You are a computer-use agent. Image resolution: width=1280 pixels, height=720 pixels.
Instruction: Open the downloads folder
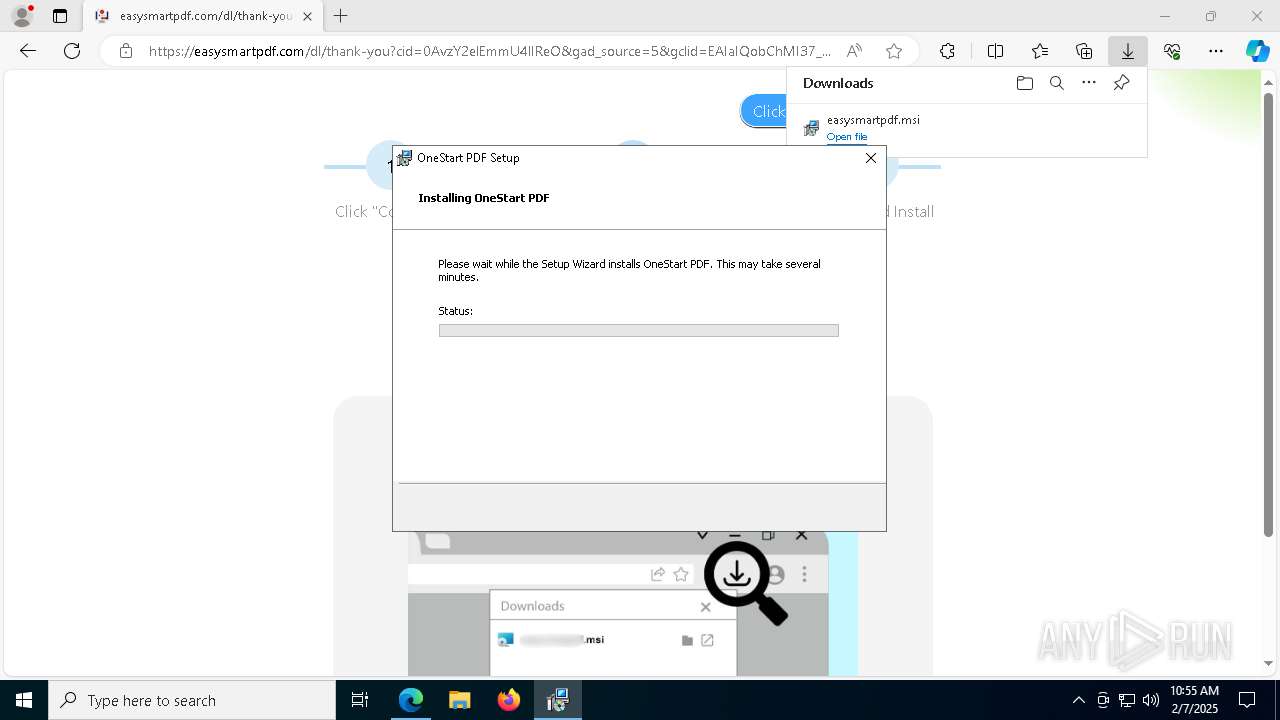pos(1024,83)
